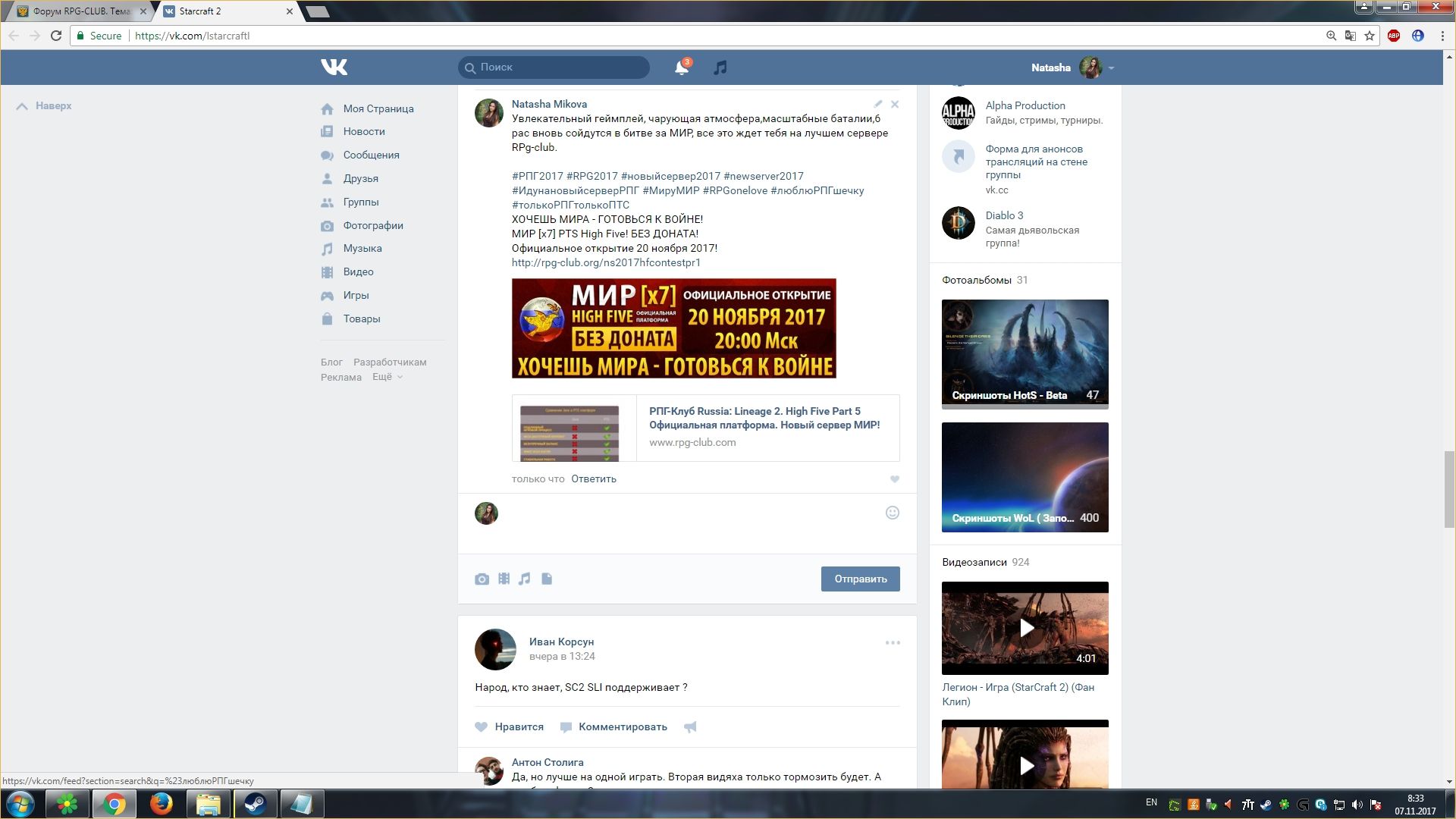
Task: Open Скриншоты WoL album
Action: pos(1025,477)
